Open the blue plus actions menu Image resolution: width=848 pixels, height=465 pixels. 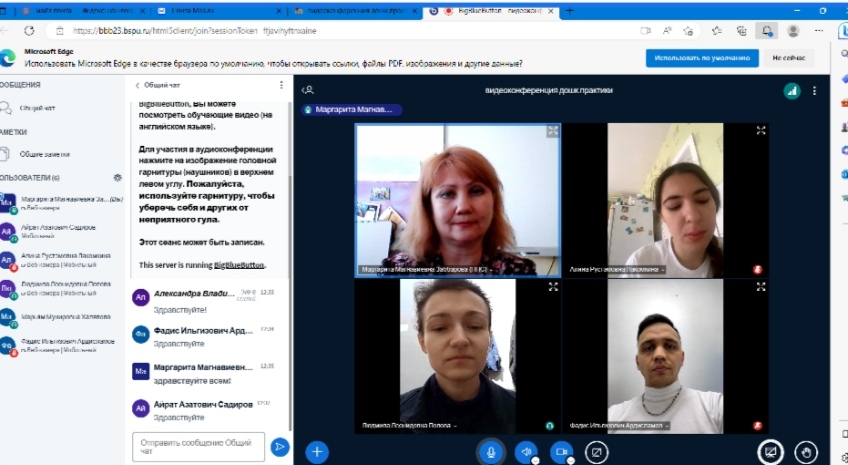click(x=317, y=452)
